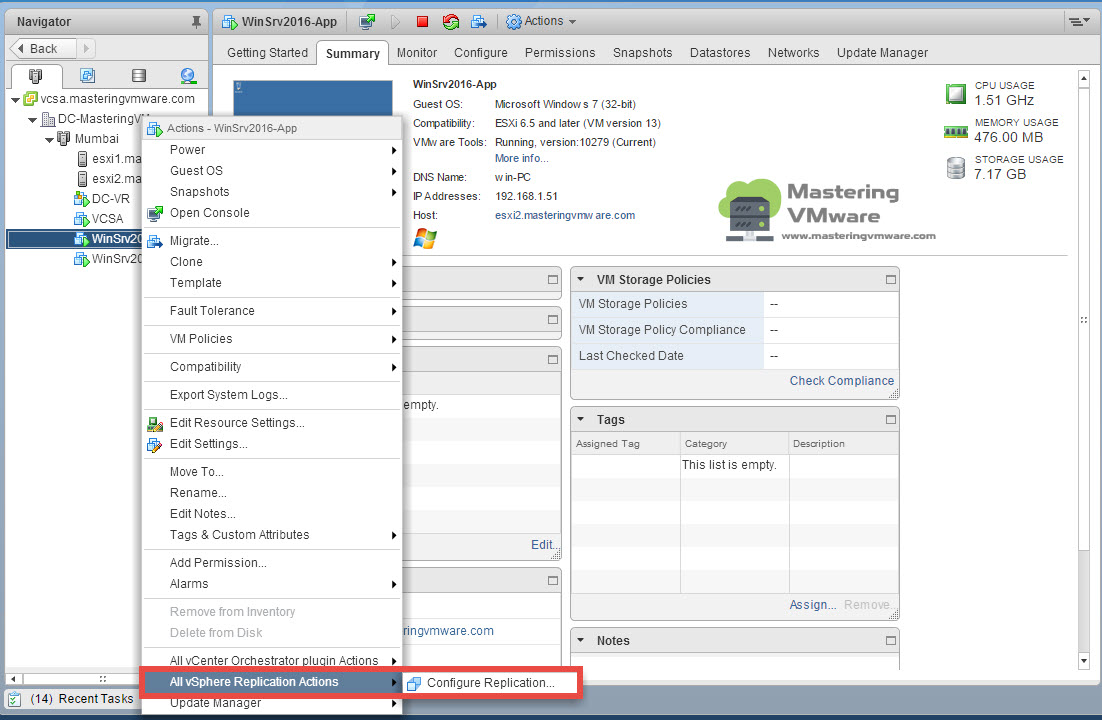Open All vCenter Orchestrator plugin Actions

272,661
